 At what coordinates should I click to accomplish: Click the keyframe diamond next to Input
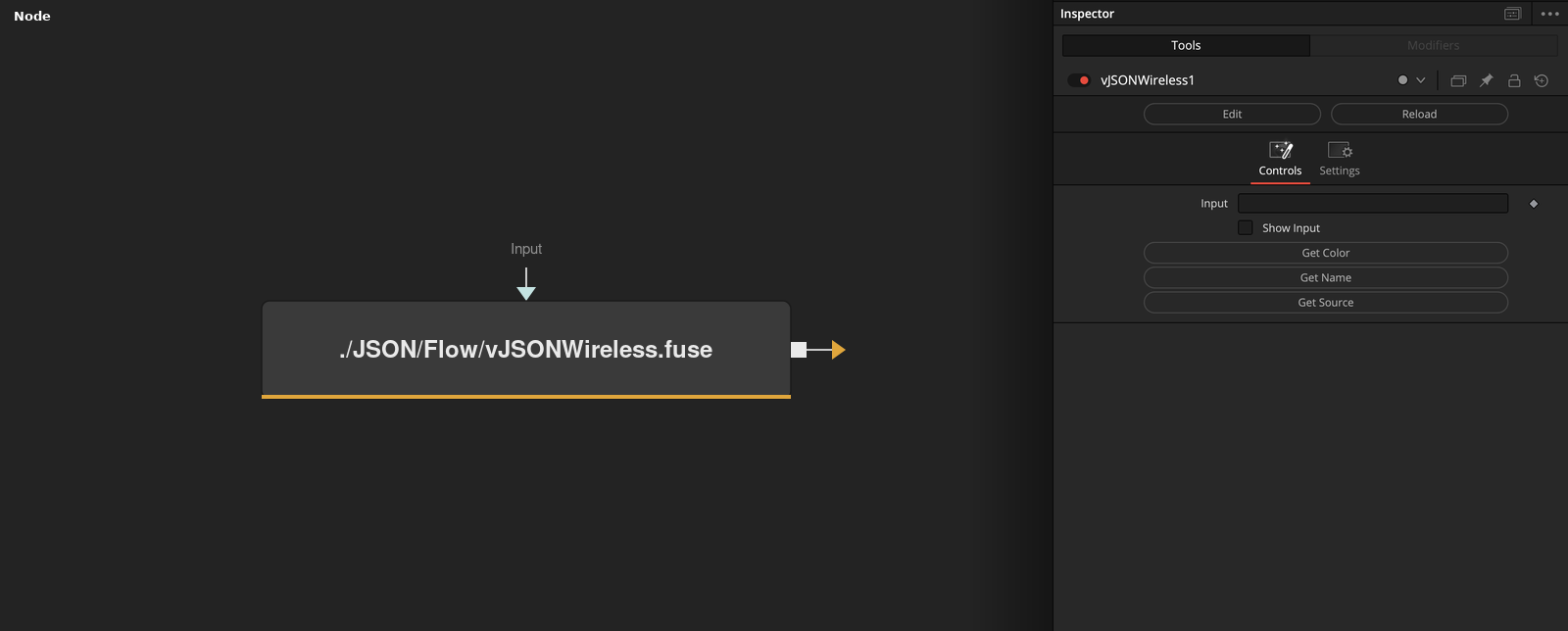click(1534, 204)
